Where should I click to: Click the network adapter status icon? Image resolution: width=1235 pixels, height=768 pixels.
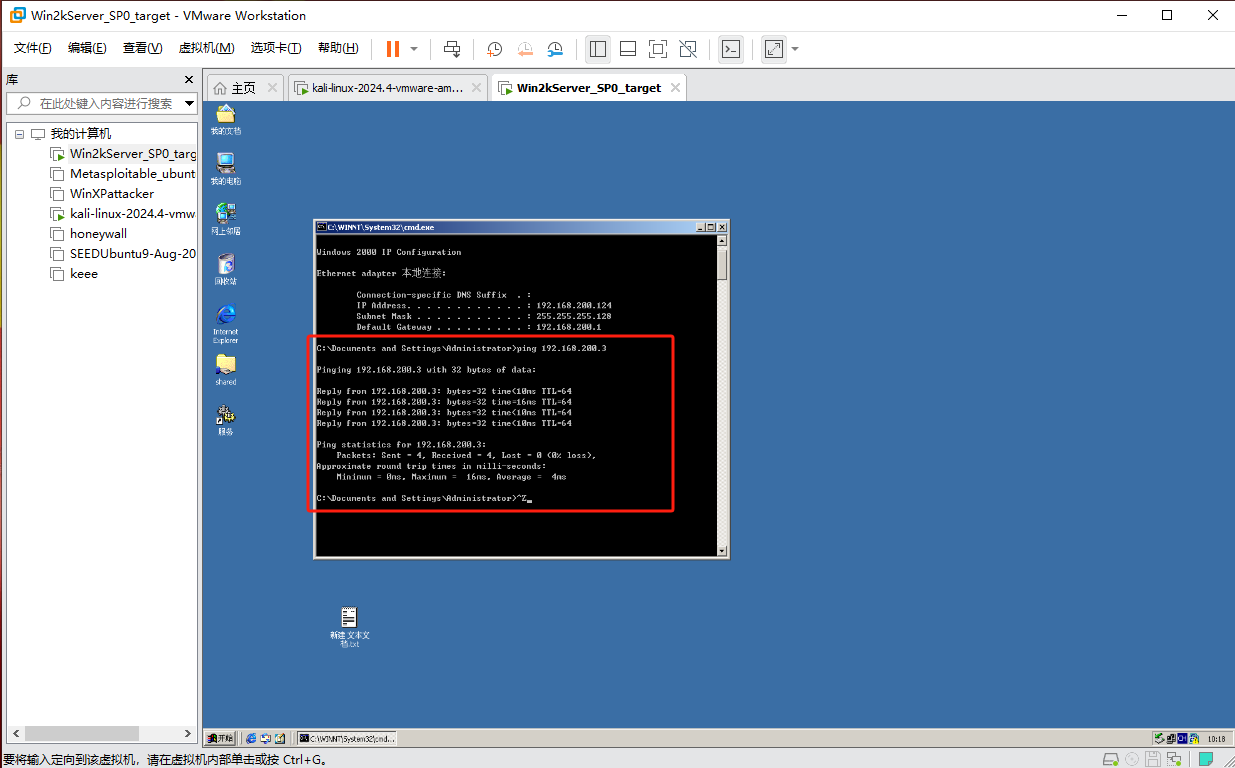click(x=1174, y=759)
